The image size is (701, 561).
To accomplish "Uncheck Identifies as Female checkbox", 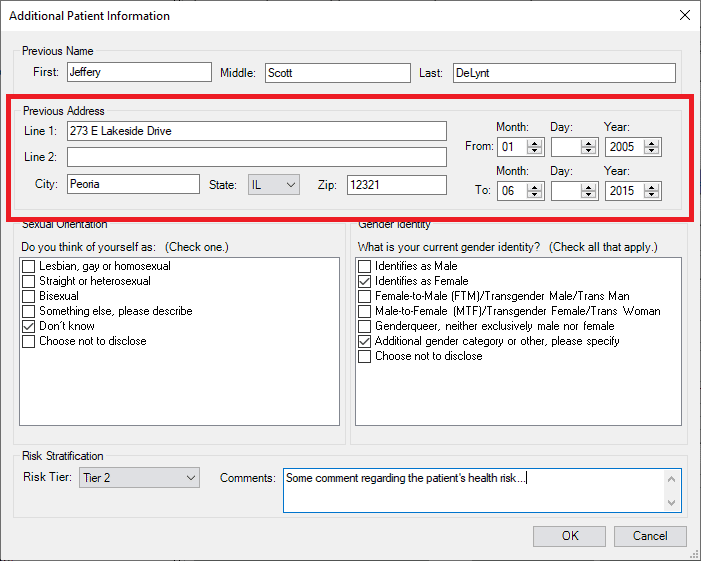I will 365,281.
